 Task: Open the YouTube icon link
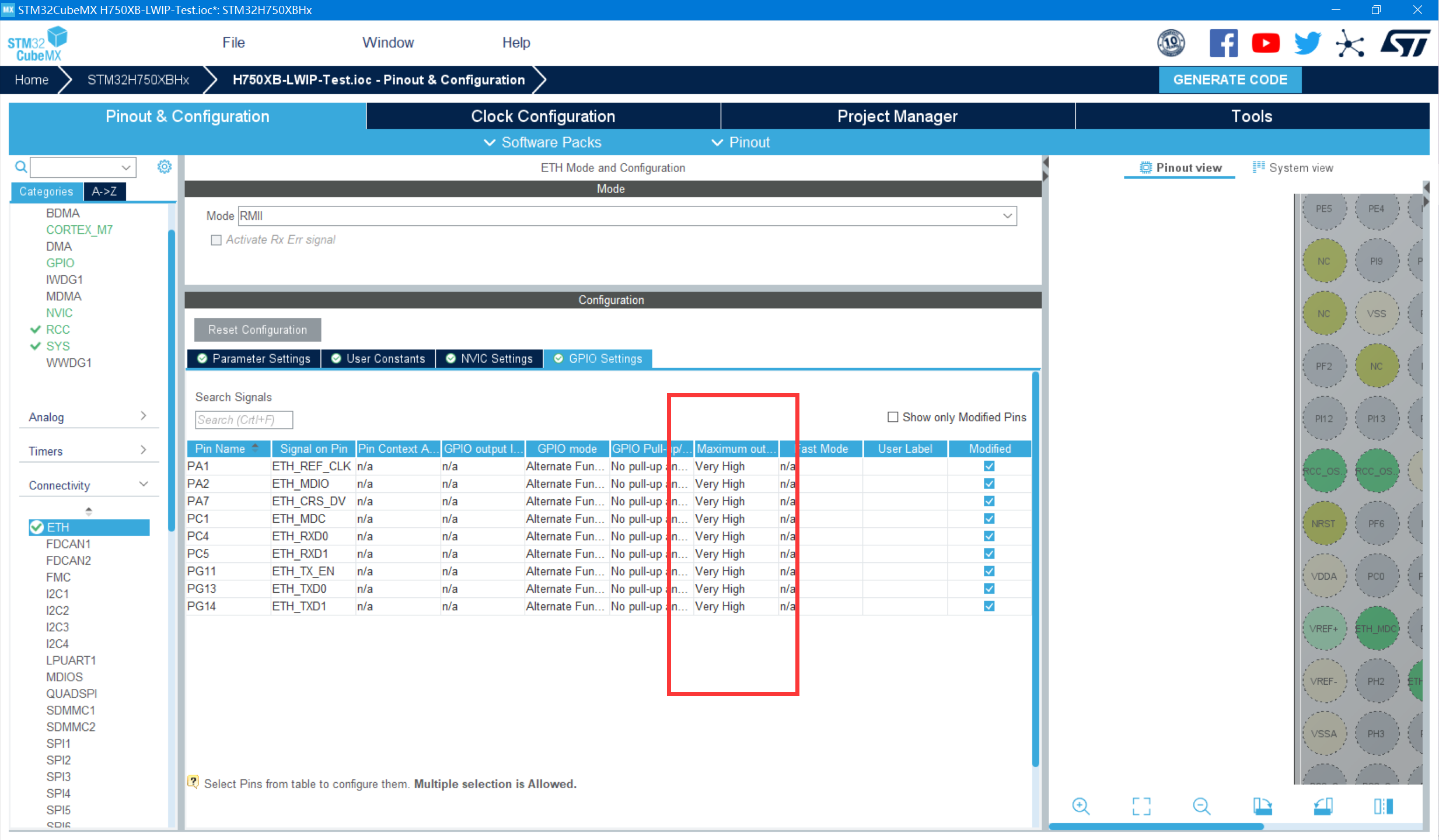[x=1265, y=43]
